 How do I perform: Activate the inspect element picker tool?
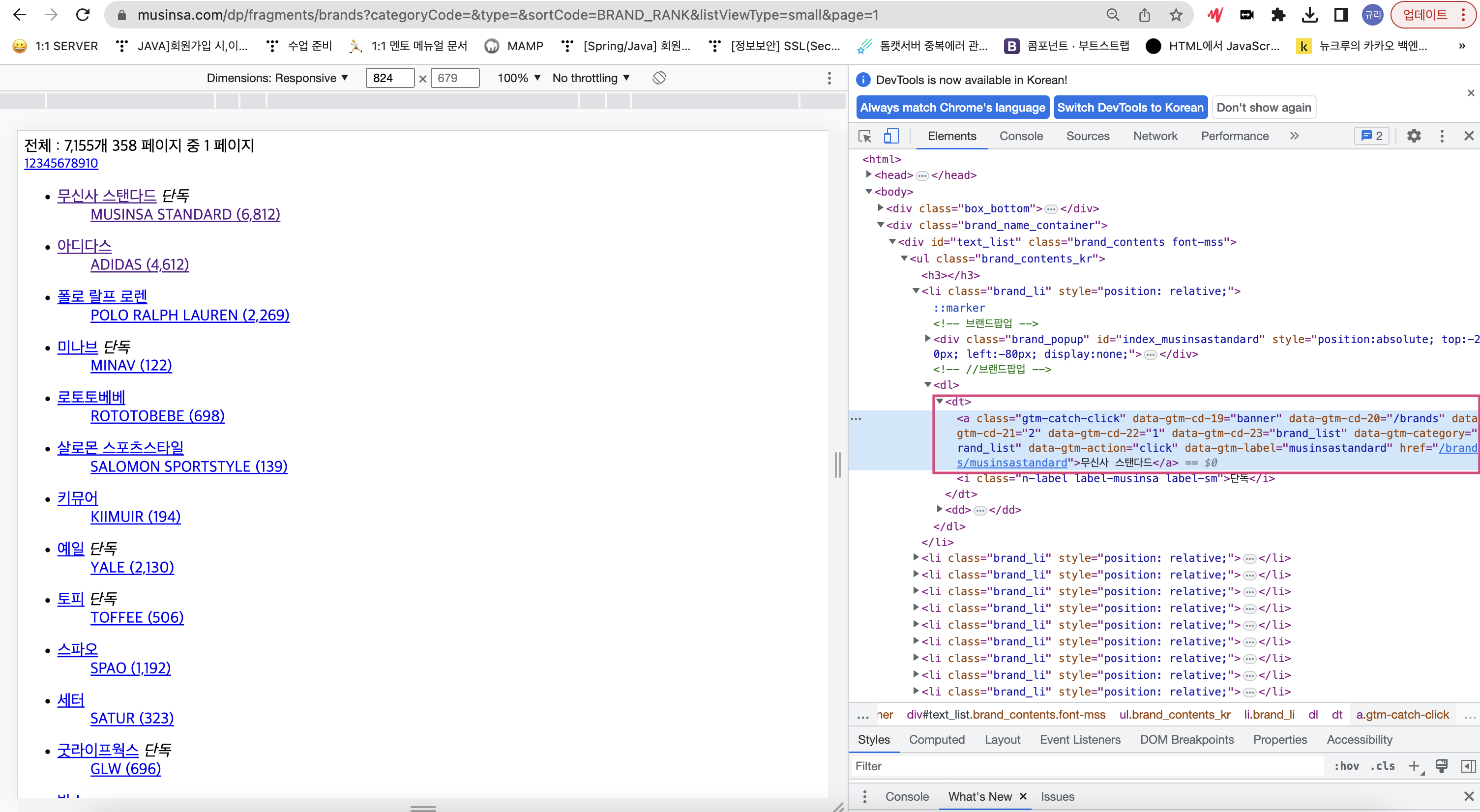(x=865, y=136)
